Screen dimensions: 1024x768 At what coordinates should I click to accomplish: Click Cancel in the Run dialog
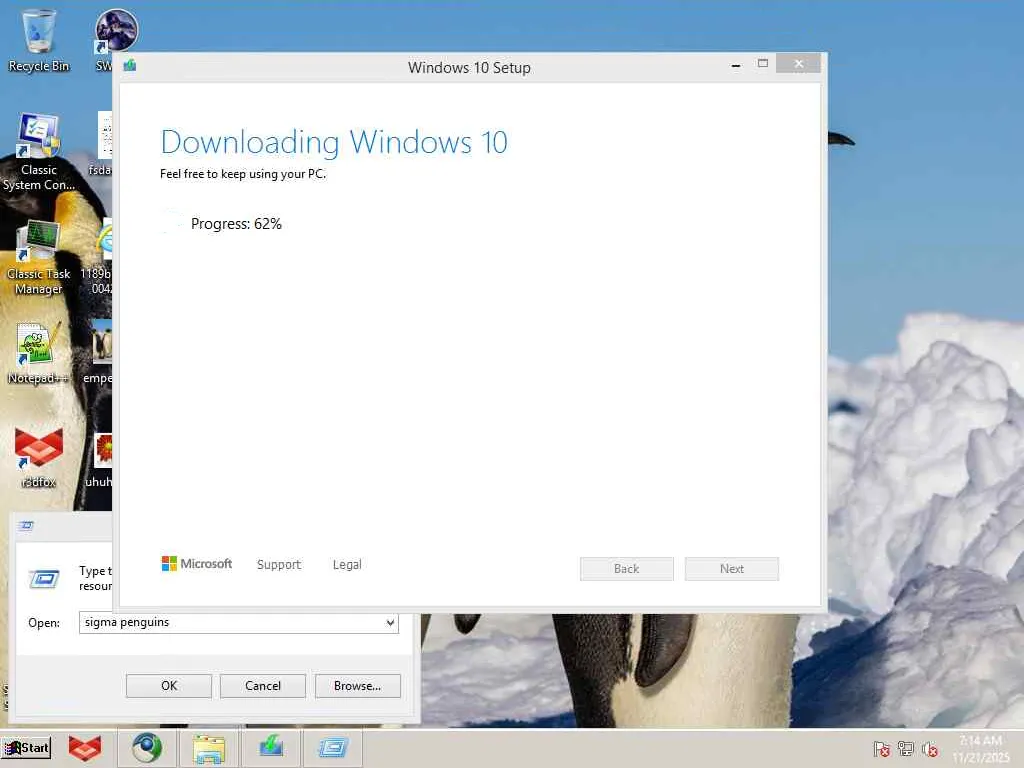(263, 686)
